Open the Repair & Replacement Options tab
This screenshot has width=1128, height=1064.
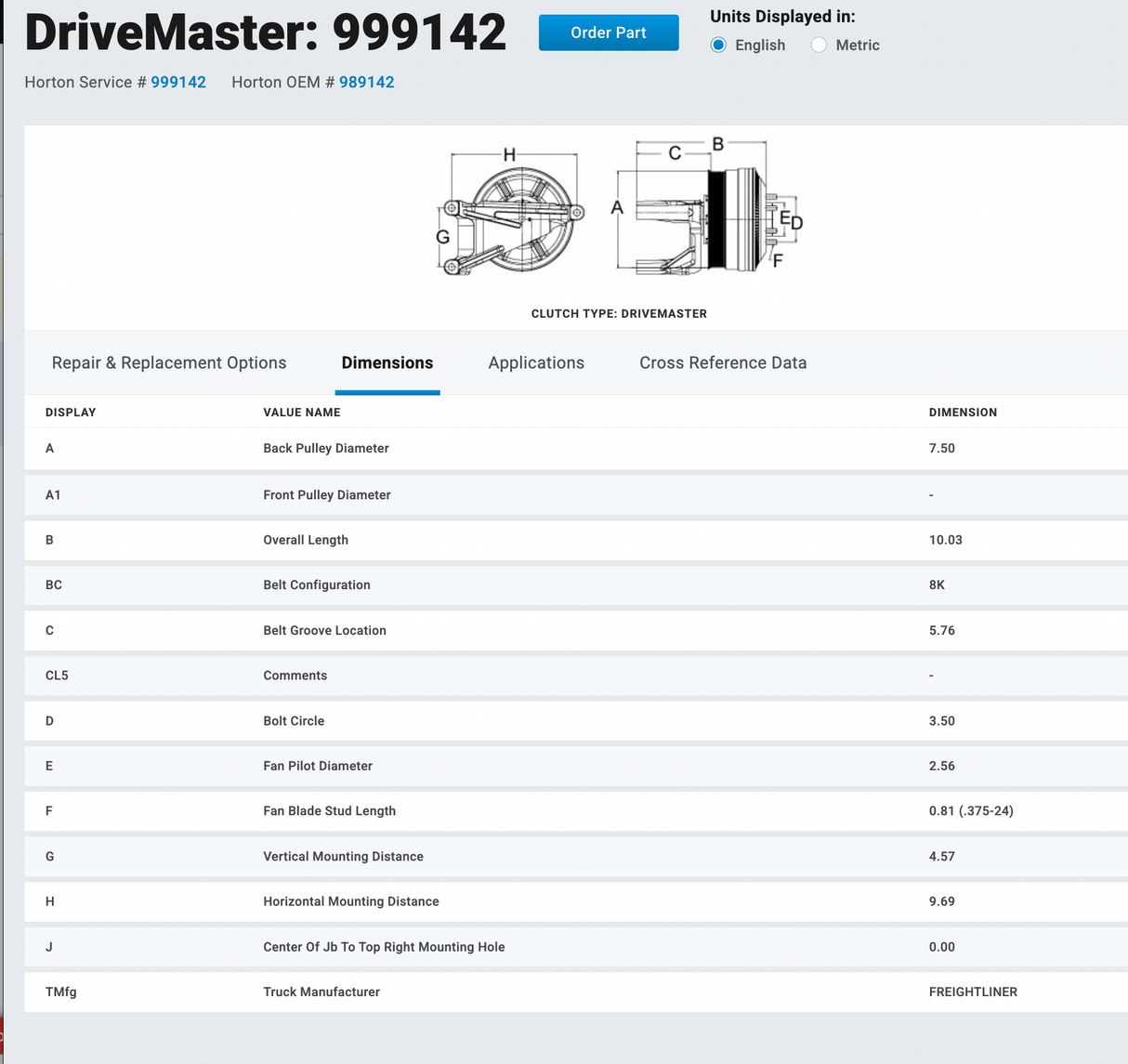(169, 363)
